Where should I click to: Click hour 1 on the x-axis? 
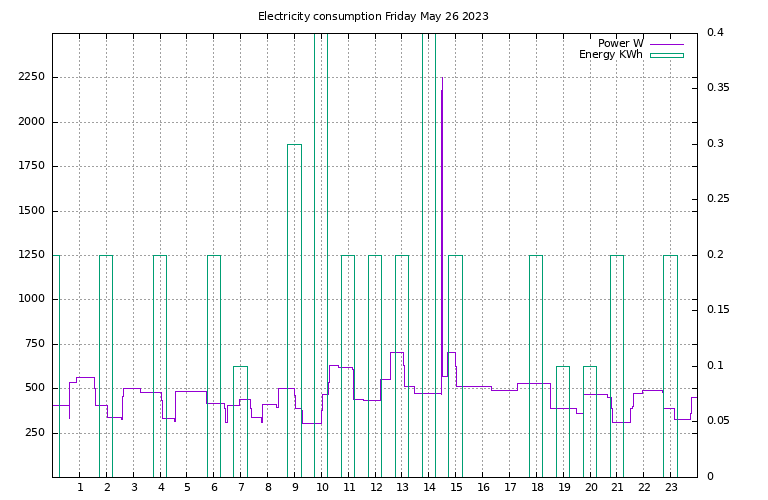tap(80, 488)
